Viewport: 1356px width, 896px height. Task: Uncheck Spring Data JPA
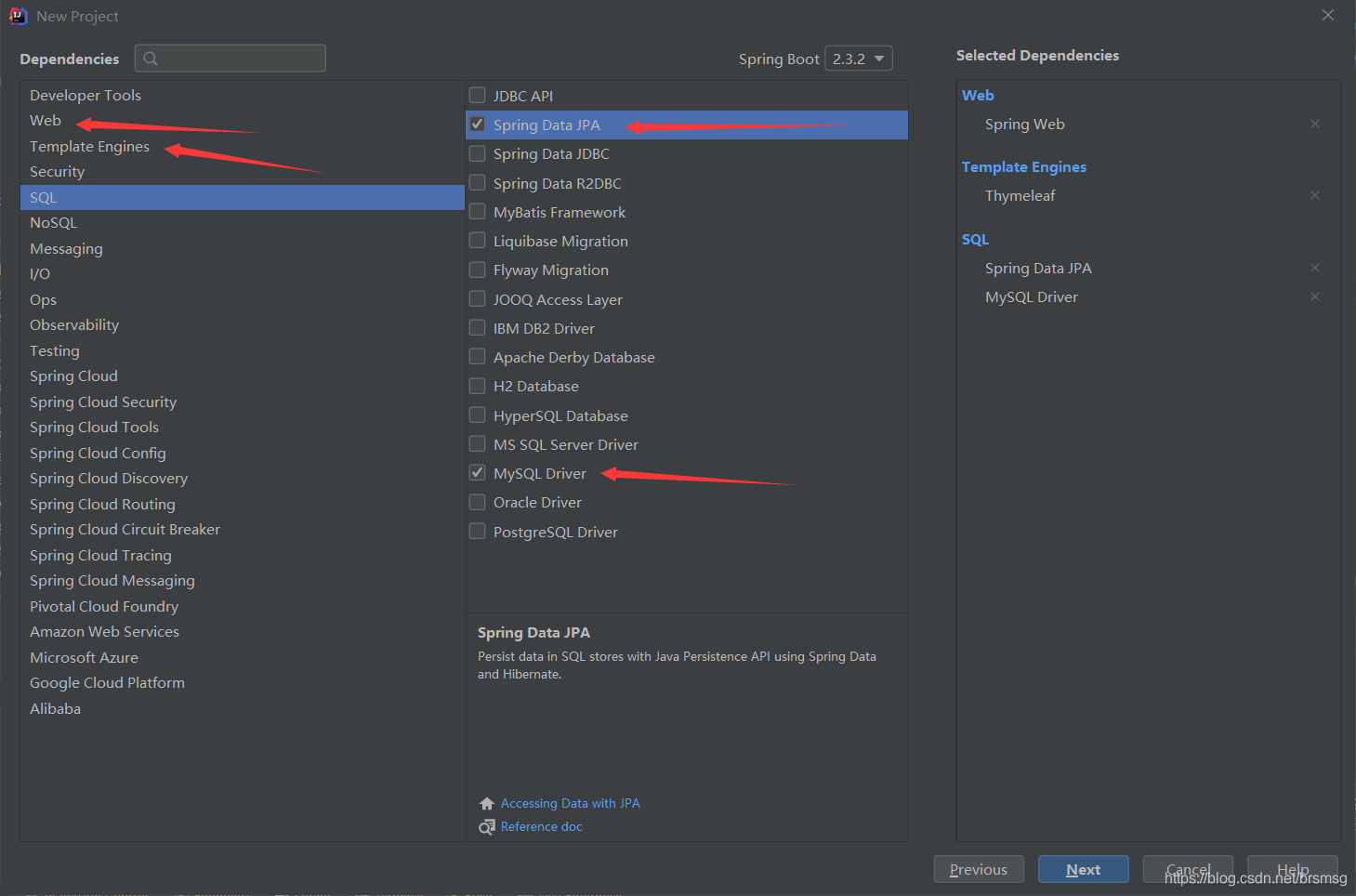pos(478,124)
